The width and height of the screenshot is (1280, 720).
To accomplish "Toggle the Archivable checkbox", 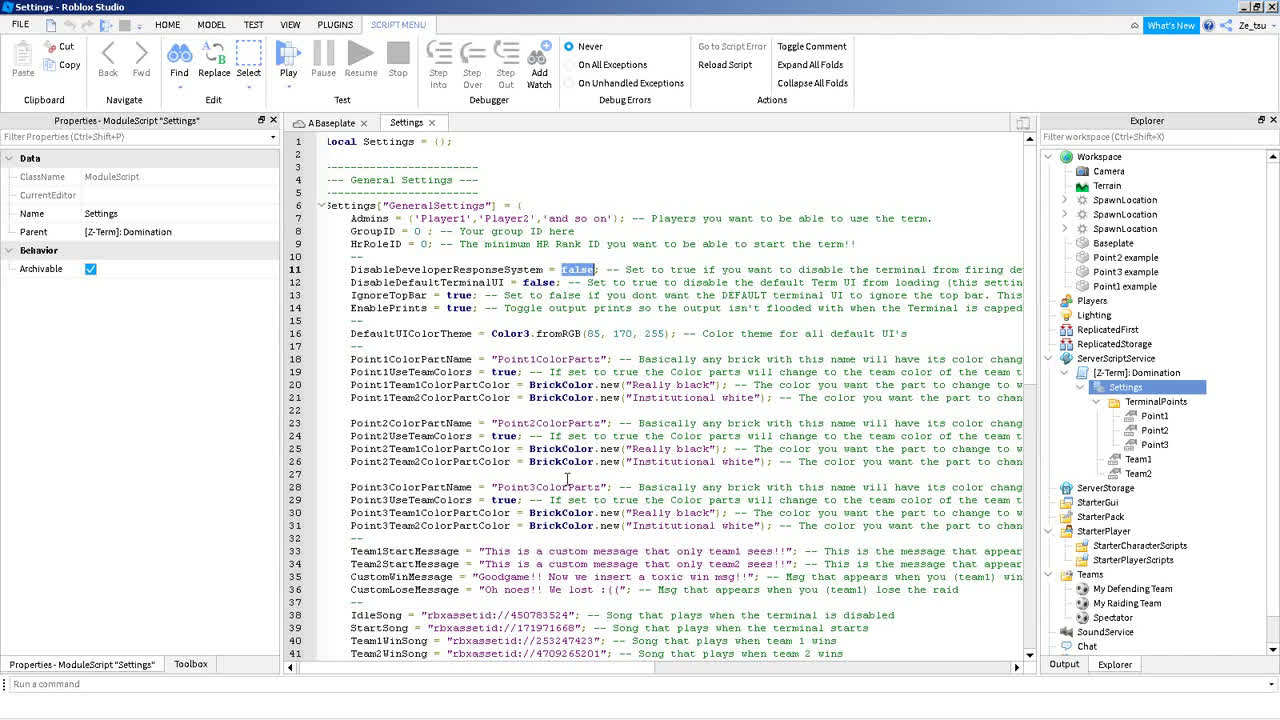I will (91, 269).
